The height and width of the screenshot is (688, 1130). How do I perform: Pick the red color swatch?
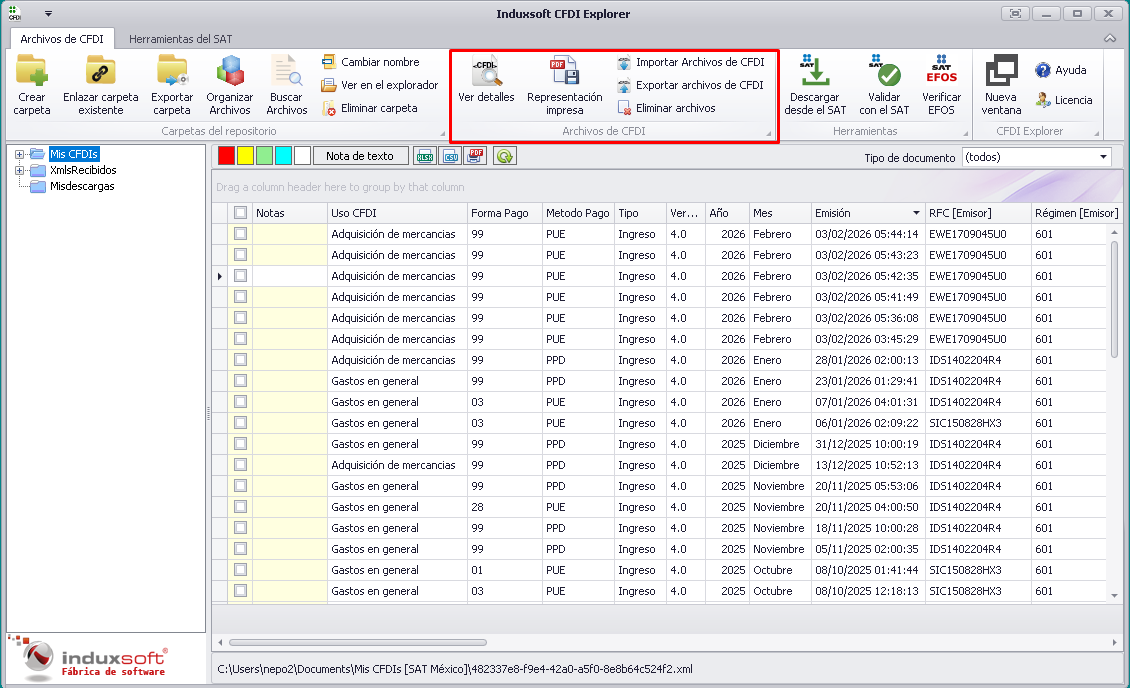click(226, 156)
